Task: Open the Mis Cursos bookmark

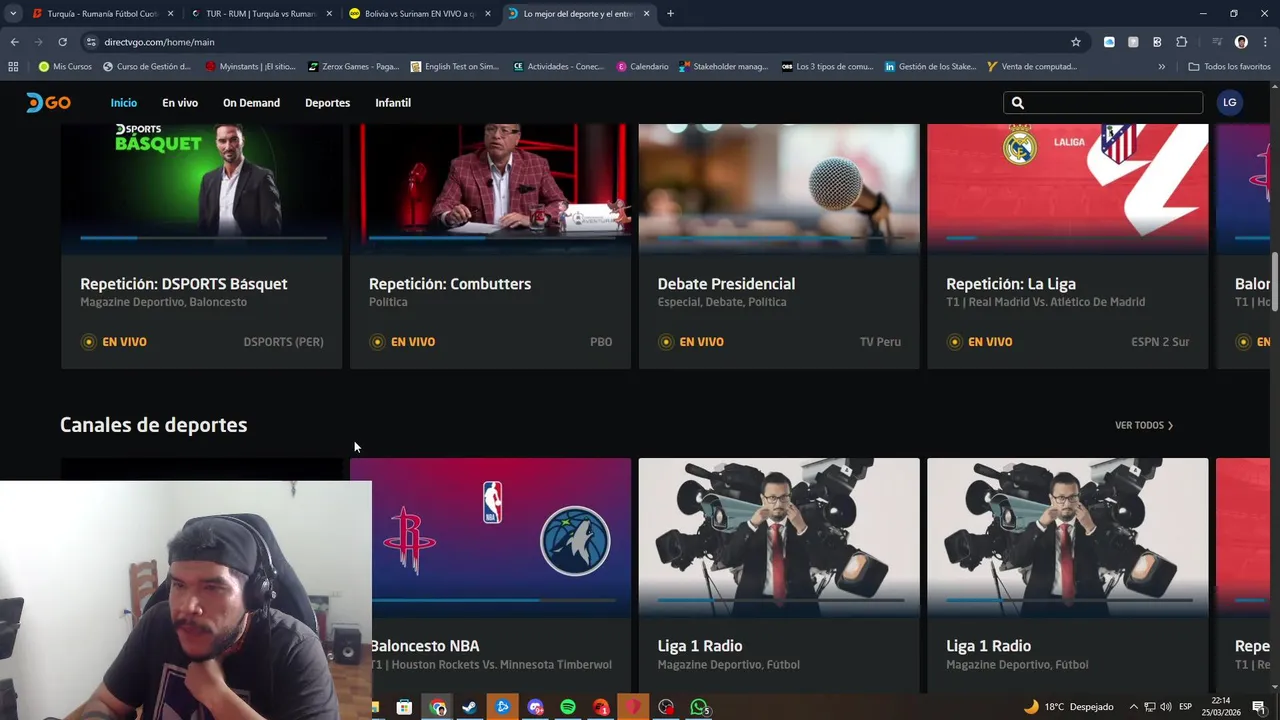Action: pos(65,67)
